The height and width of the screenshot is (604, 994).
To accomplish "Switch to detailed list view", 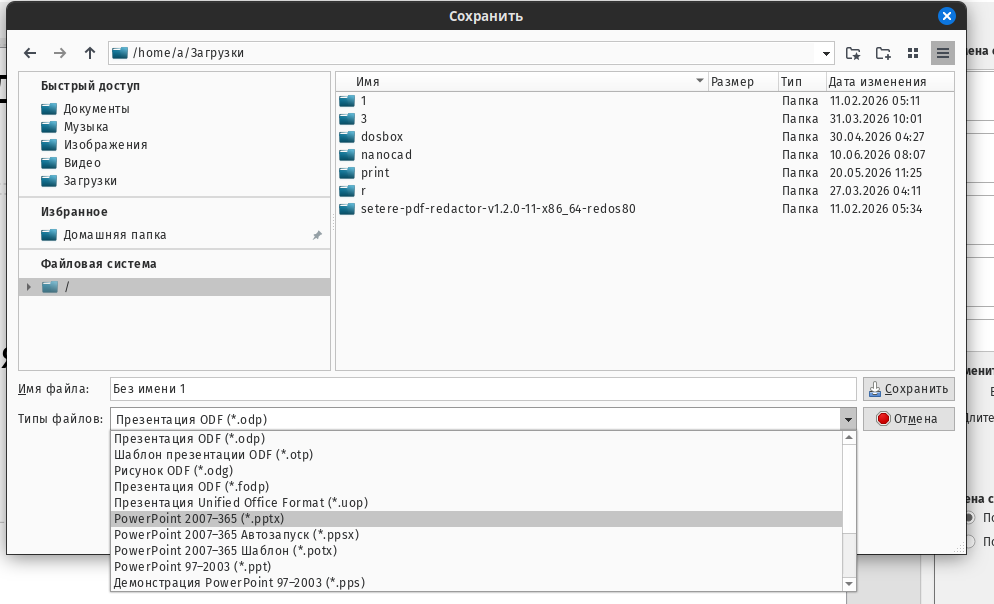I will [x=943, y=53].
